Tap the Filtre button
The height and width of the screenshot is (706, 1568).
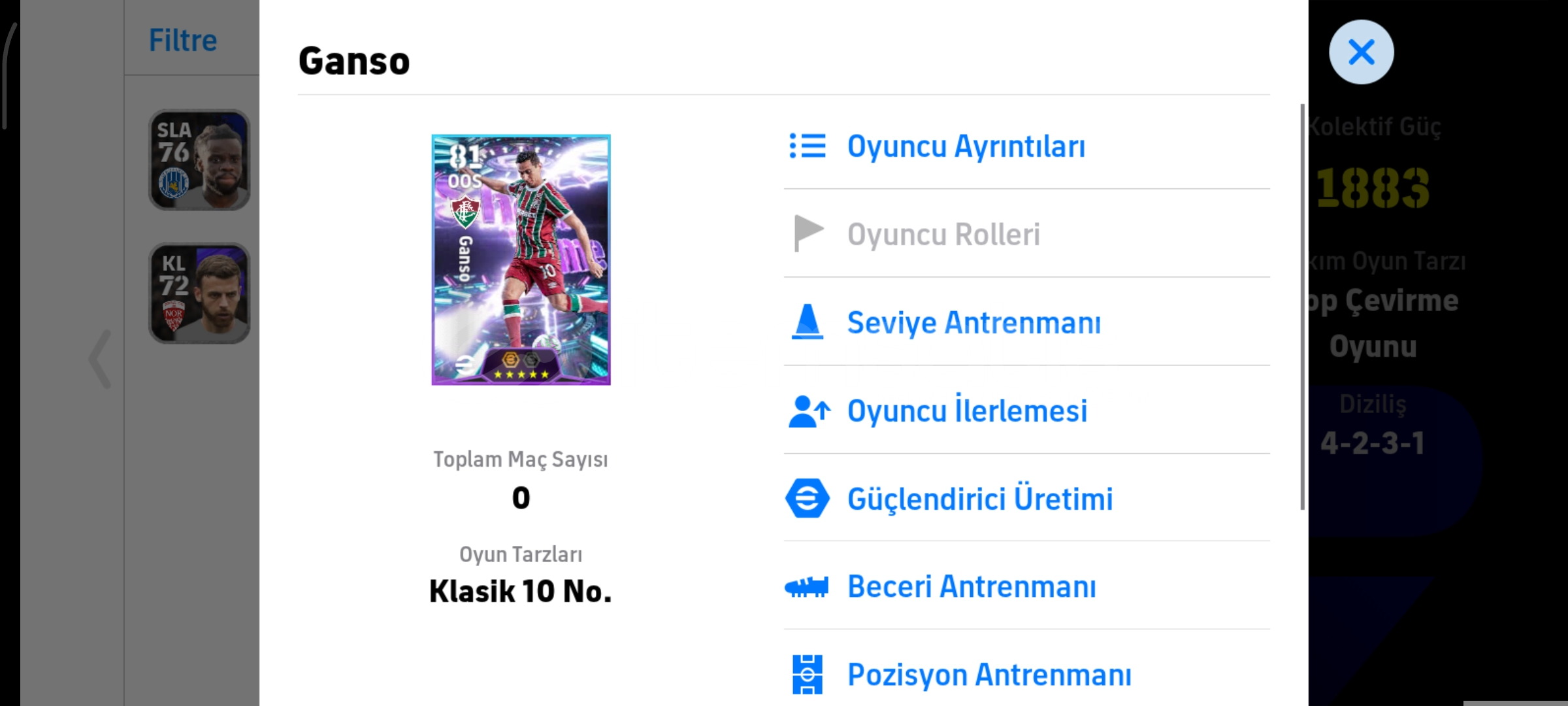click(183, 41)
